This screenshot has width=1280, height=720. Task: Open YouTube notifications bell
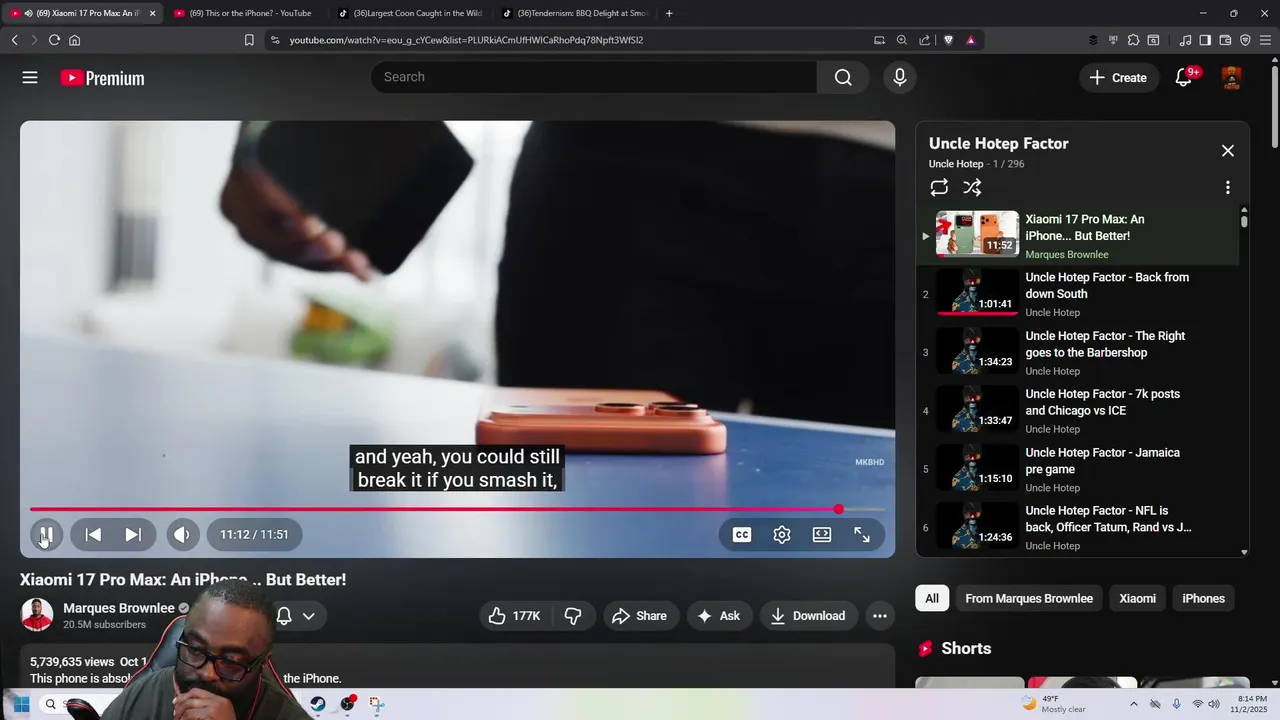(x=1184, y=77)
